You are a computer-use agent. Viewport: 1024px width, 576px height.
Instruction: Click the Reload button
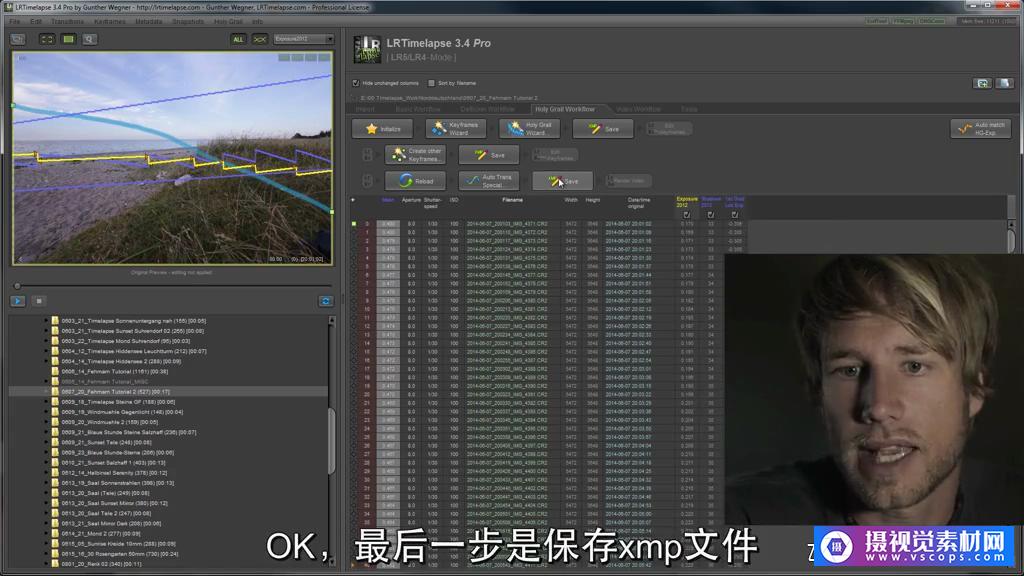point(415,181)
